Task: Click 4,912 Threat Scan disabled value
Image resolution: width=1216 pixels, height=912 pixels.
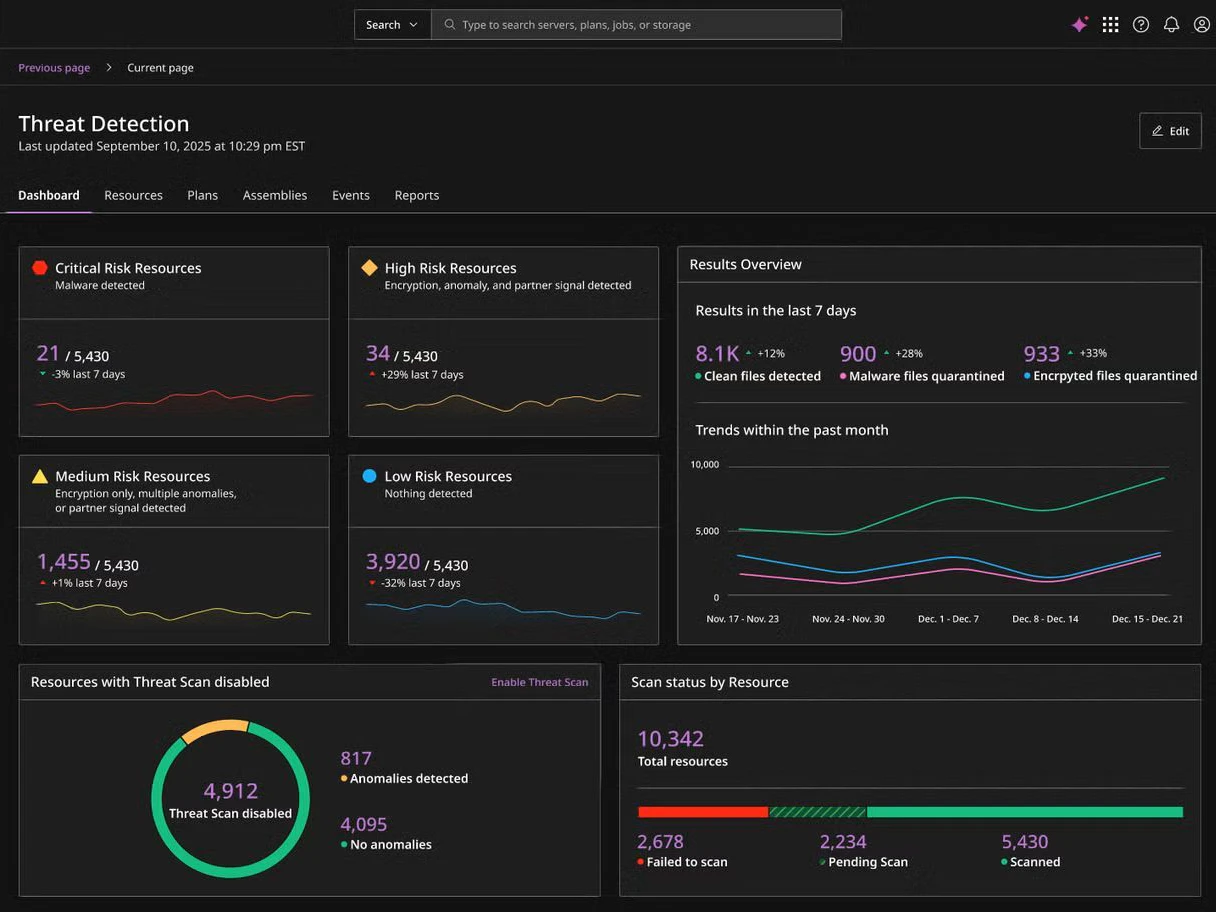Action: pyautogui.click(x=231, y=791)
